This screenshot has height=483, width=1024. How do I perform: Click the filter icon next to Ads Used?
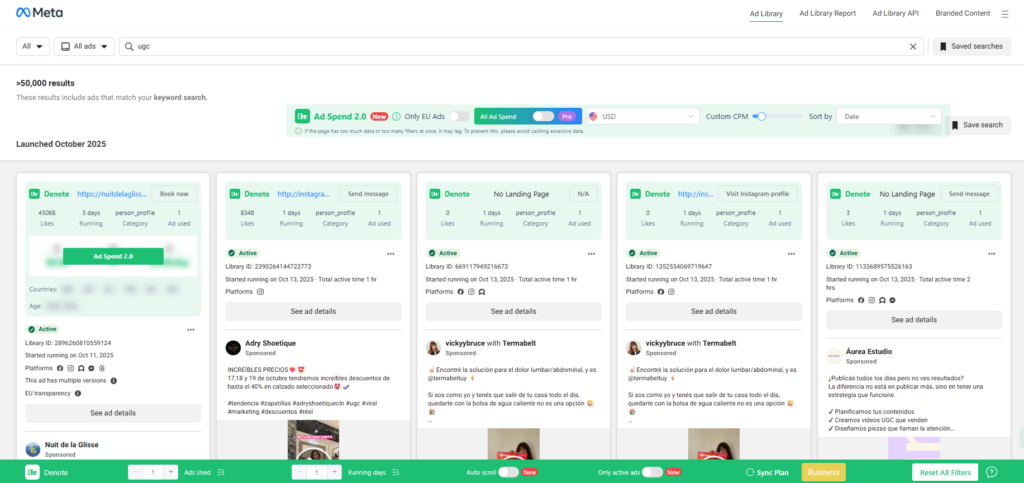(220, 472)
